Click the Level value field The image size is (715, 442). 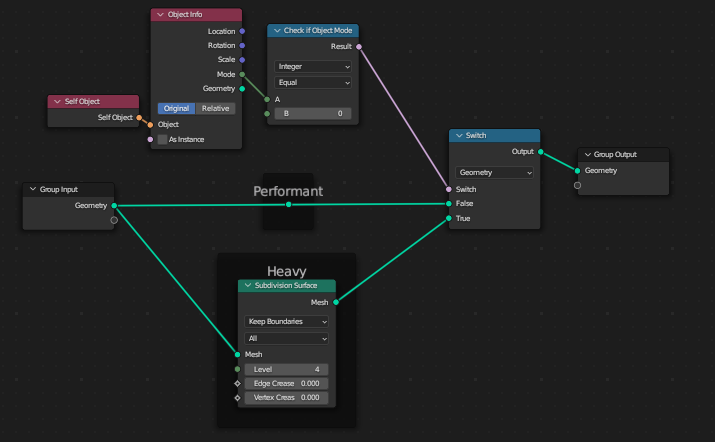click(x=286, y=369)
